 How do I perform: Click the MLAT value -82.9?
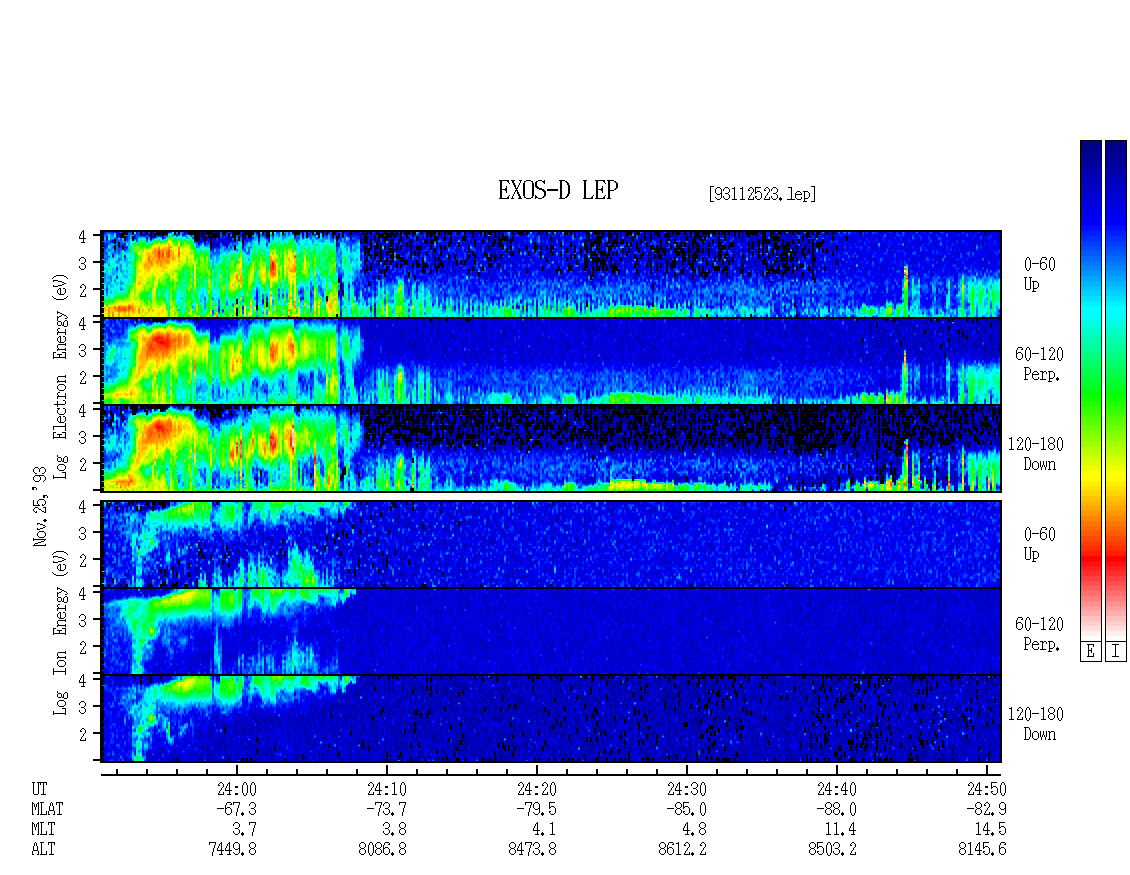(x=987, y=809)
